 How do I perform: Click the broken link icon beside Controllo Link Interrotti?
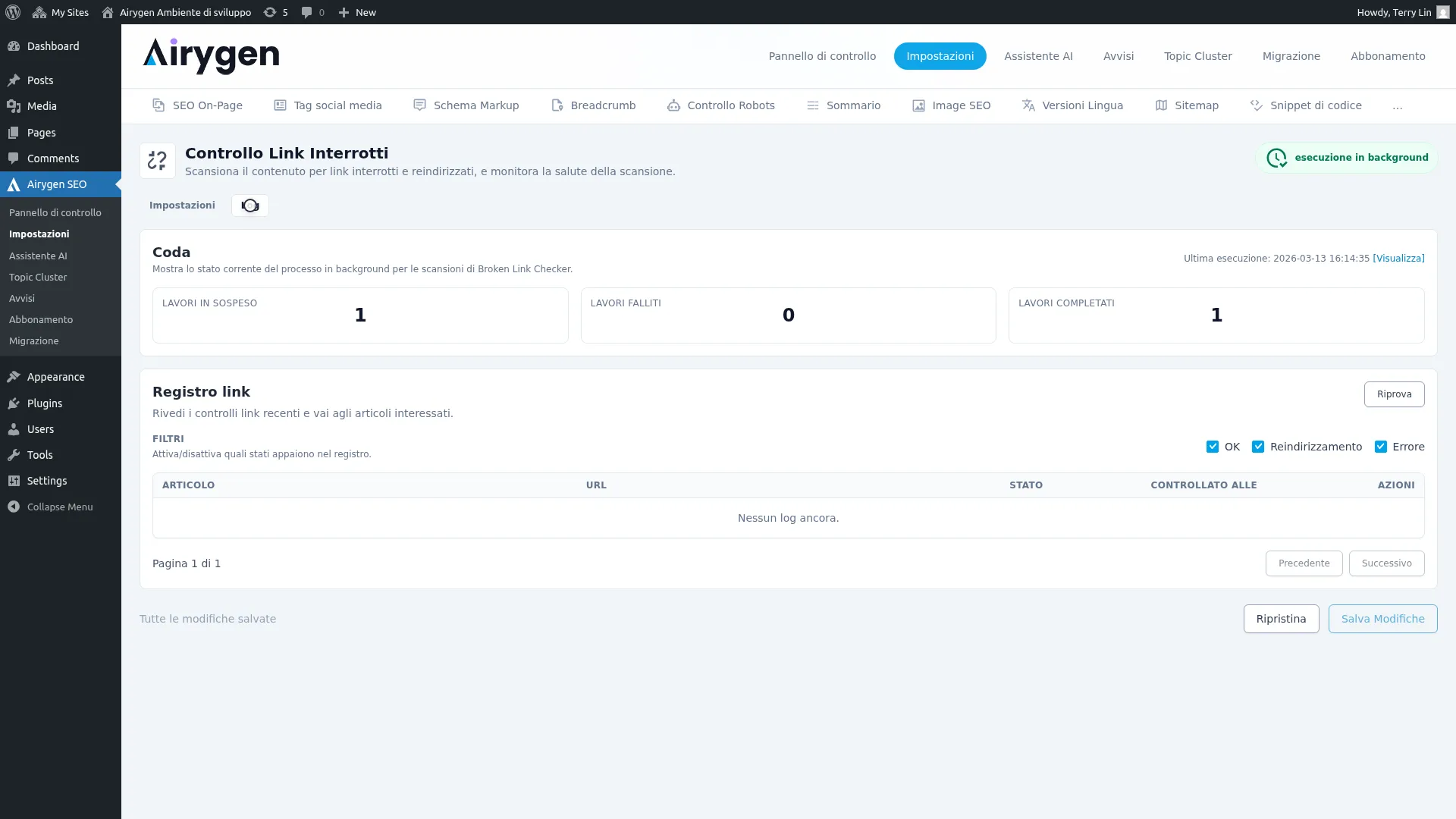[x=157, y=161]
